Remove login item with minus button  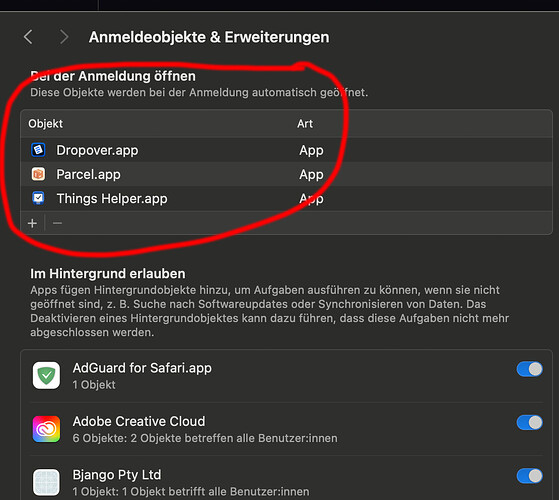click(x=57, y=223)
